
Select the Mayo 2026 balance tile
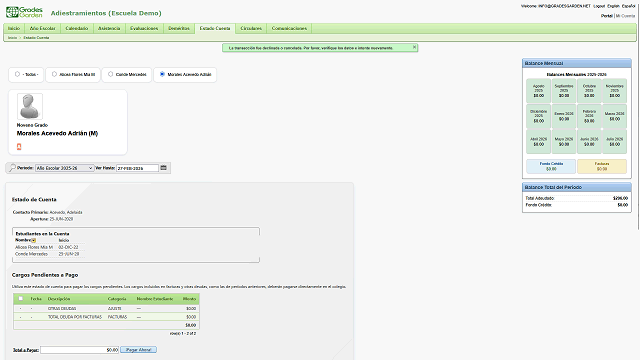(564, 141)
